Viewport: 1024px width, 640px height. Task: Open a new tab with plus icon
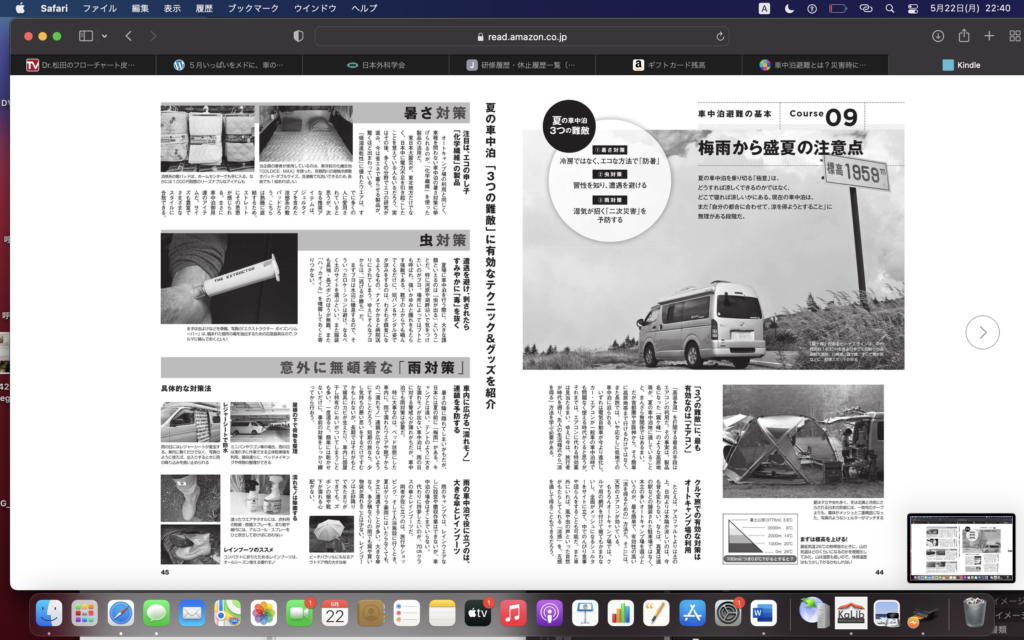989,36
